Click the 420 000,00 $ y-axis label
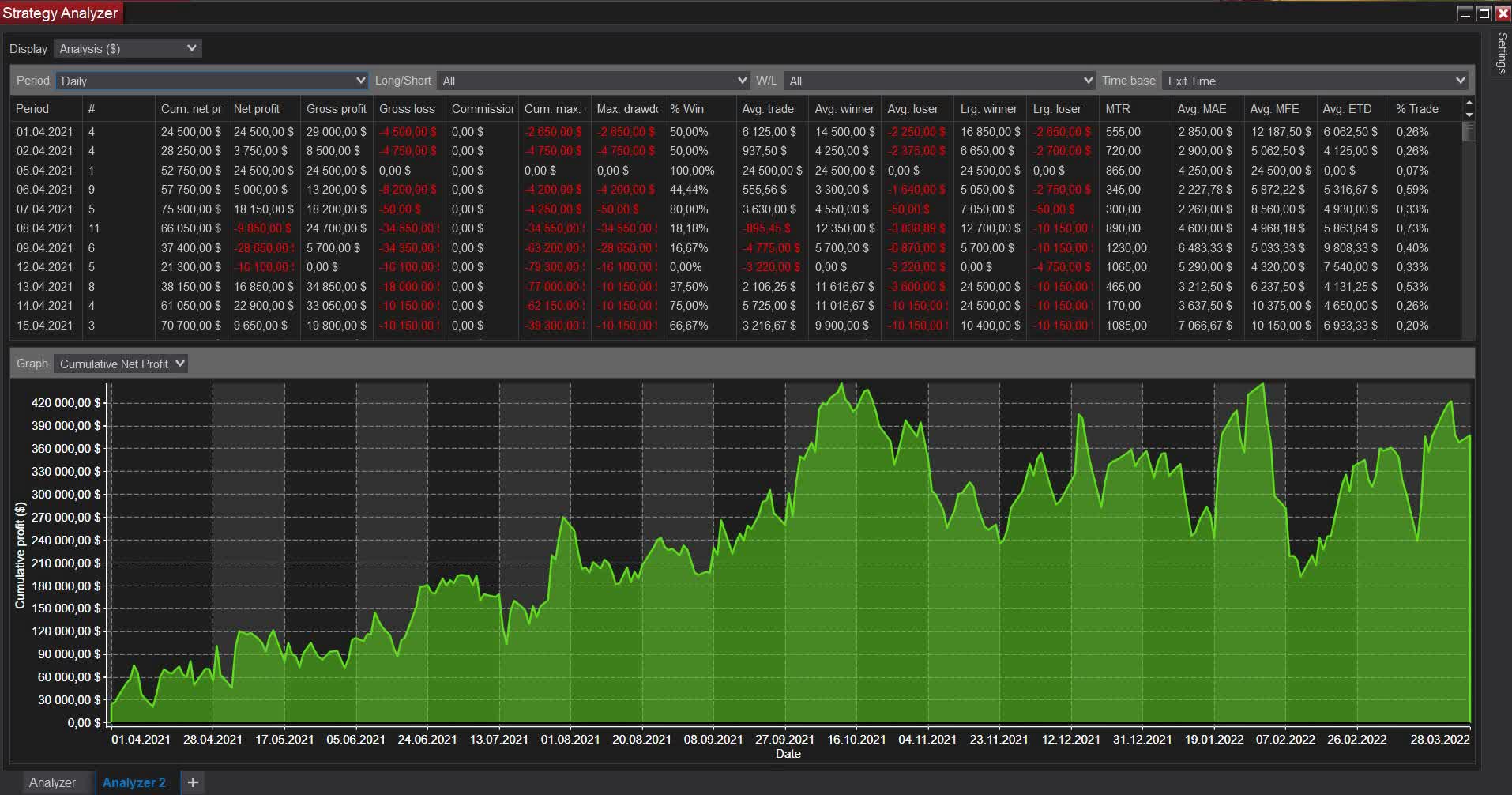 [x=66, y=403]
